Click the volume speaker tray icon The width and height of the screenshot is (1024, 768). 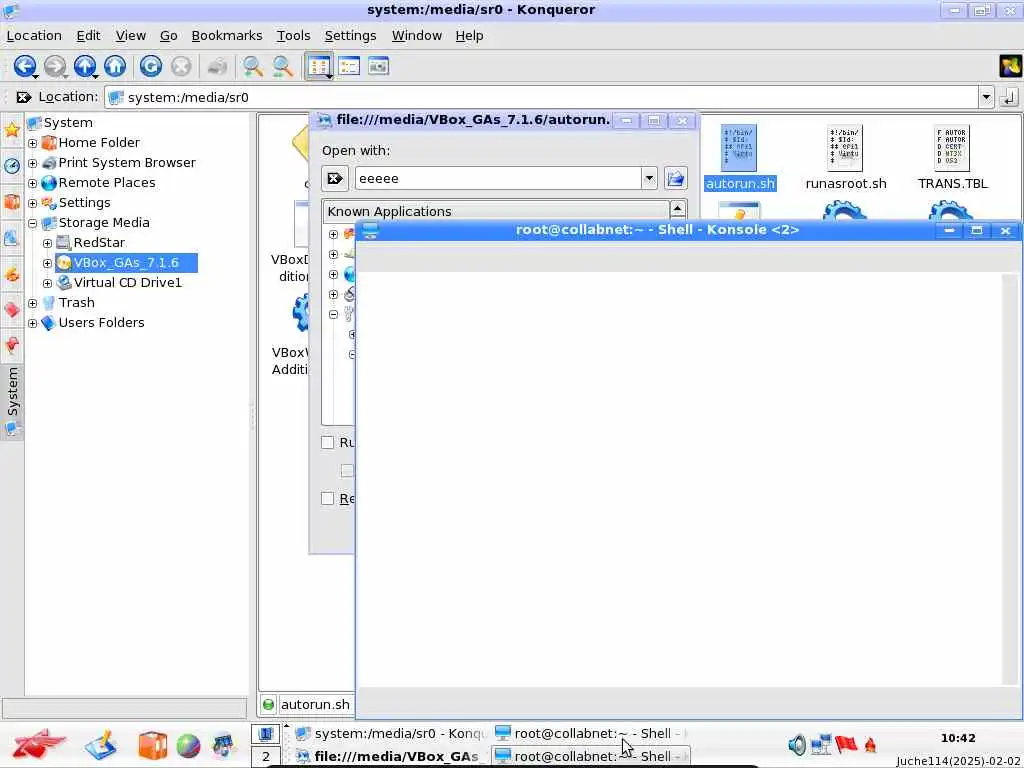point(797,744)
